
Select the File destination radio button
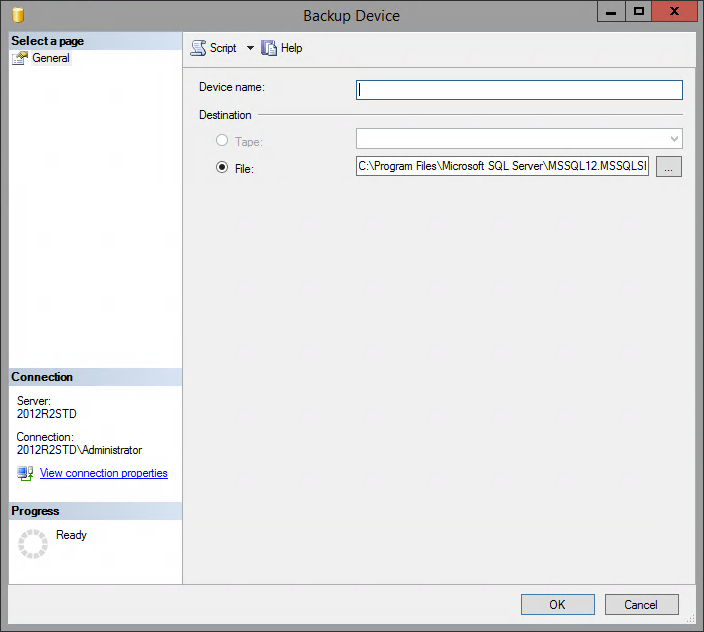[222, 168]
